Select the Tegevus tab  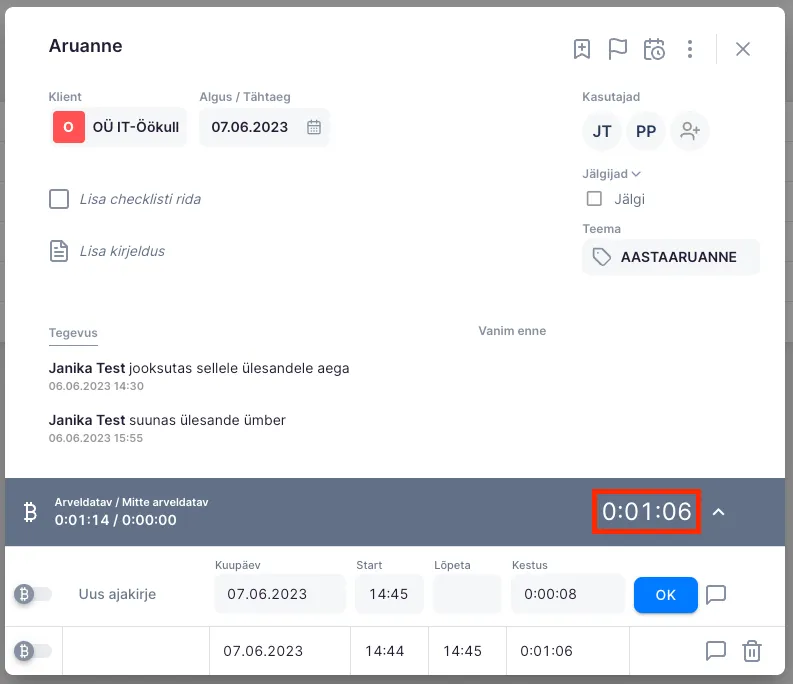pyautogui.click(x=73, y=332)
